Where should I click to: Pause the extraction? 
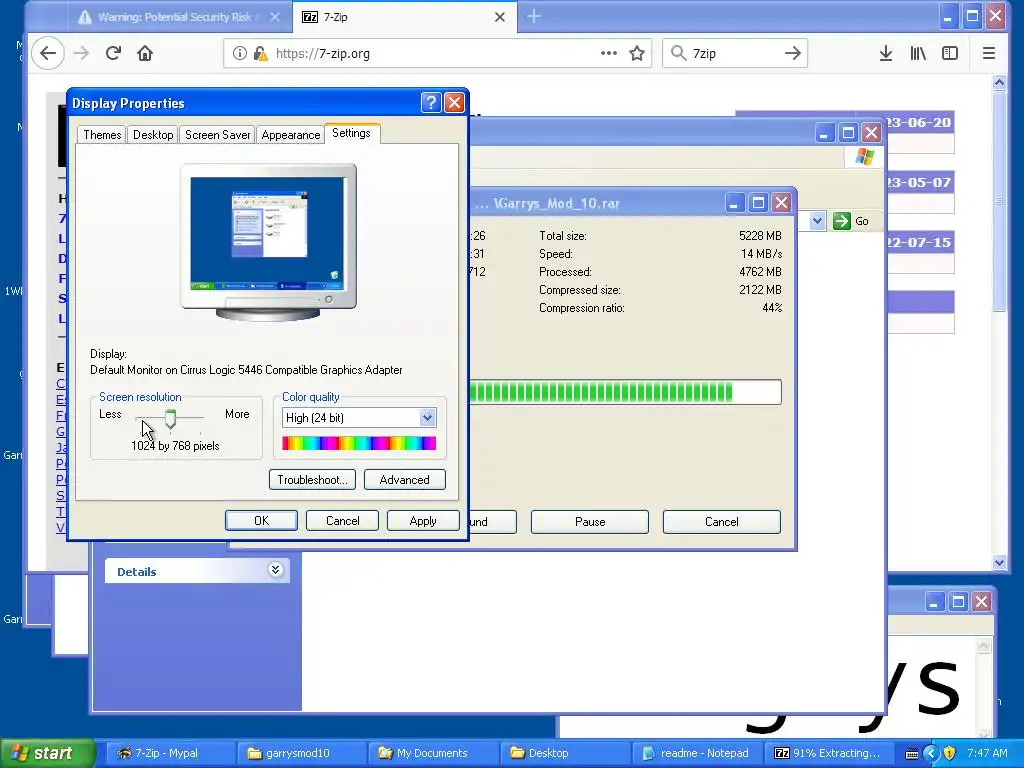590,522
